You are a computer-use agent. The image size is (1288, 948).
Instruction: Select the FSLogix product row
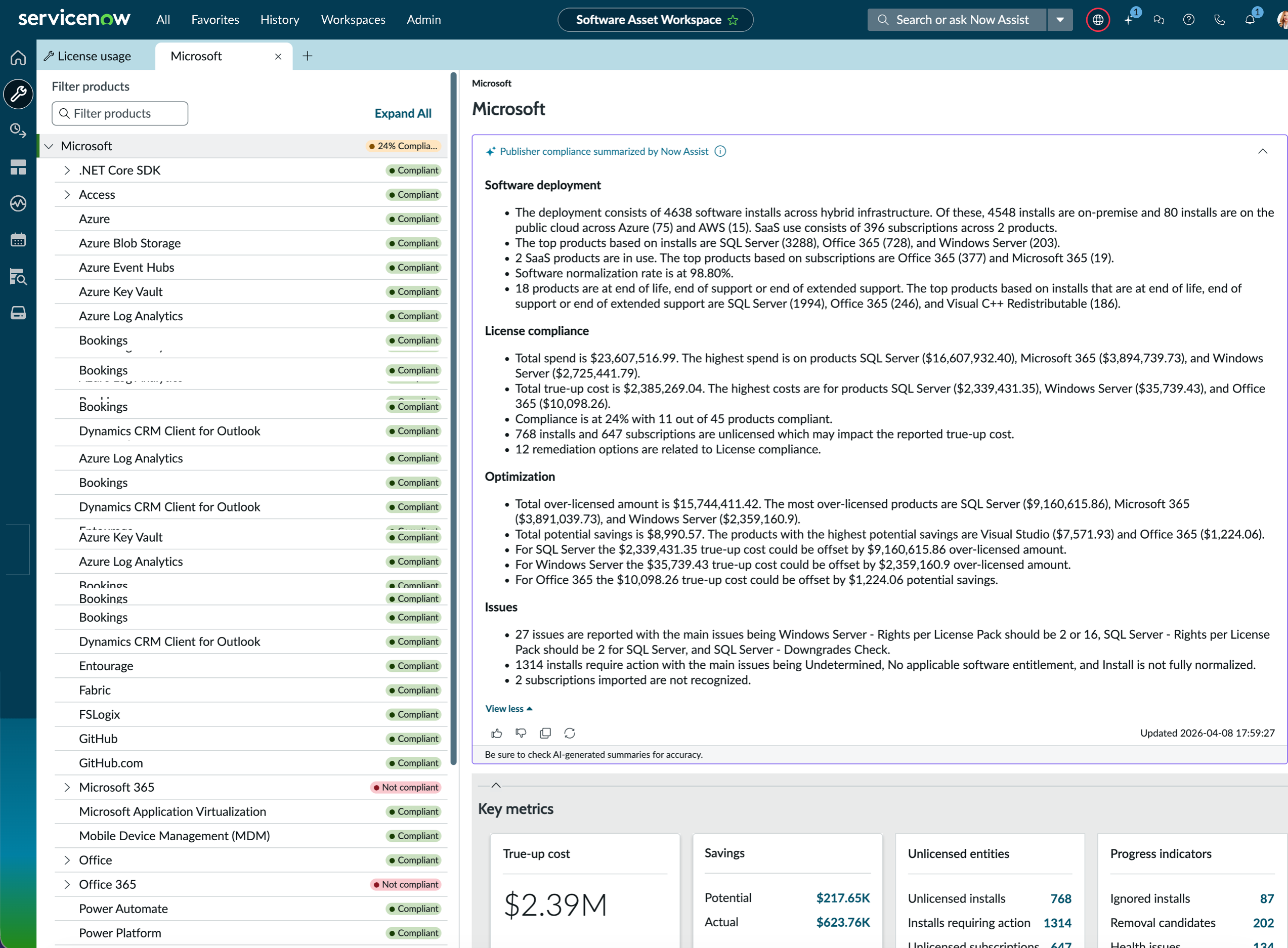[x=251, y=714]
